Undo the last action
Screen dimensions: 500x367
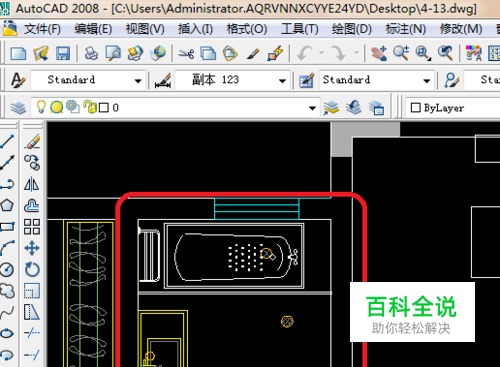pos(305,53)
